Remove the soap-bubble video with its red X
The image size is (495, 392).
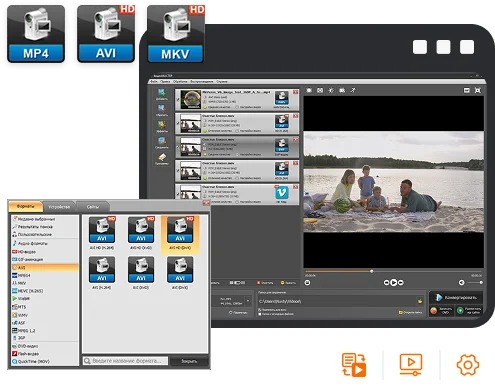click(x=296, y=92)
